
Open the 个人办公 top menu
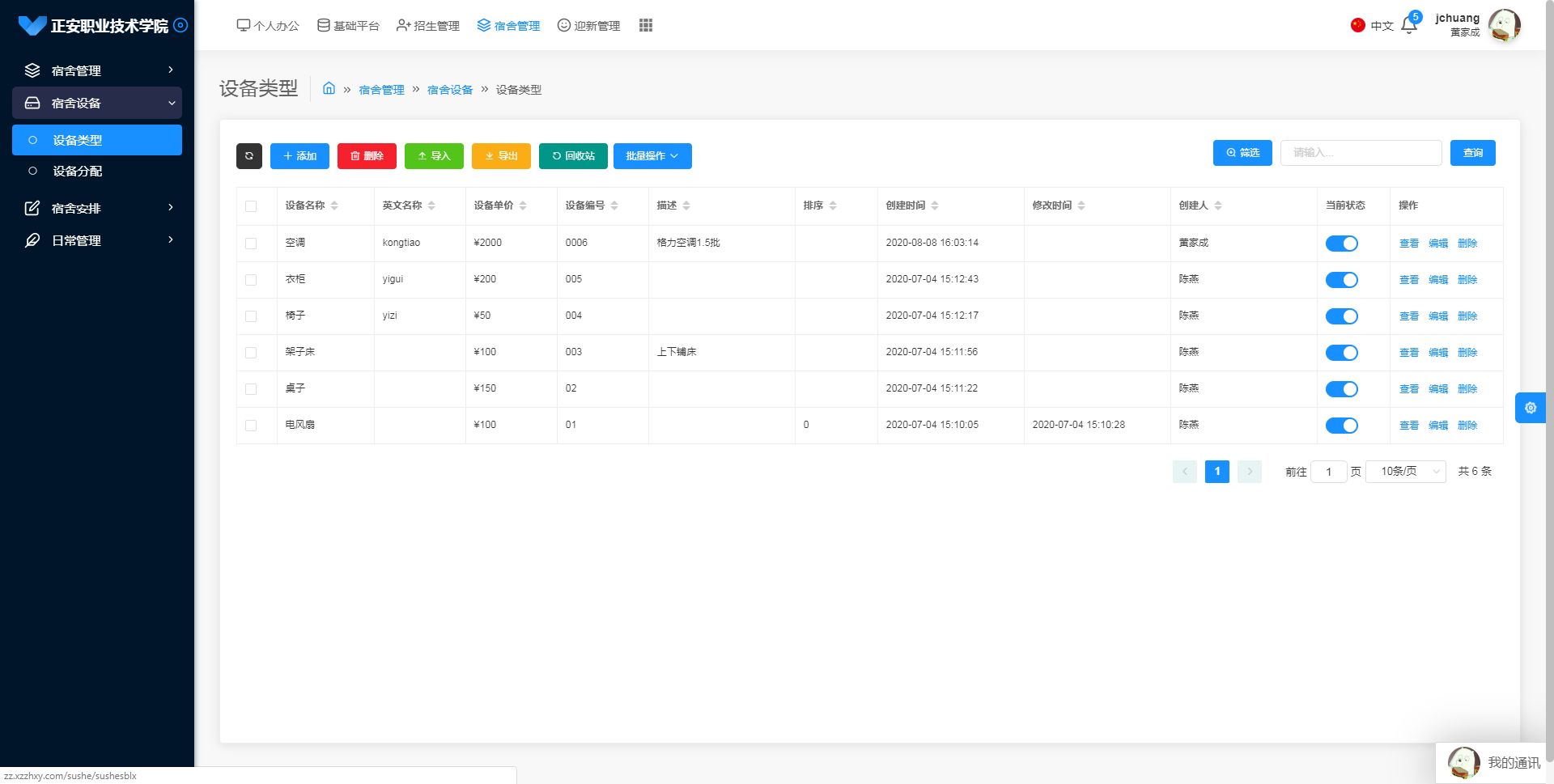coord(268,26)
